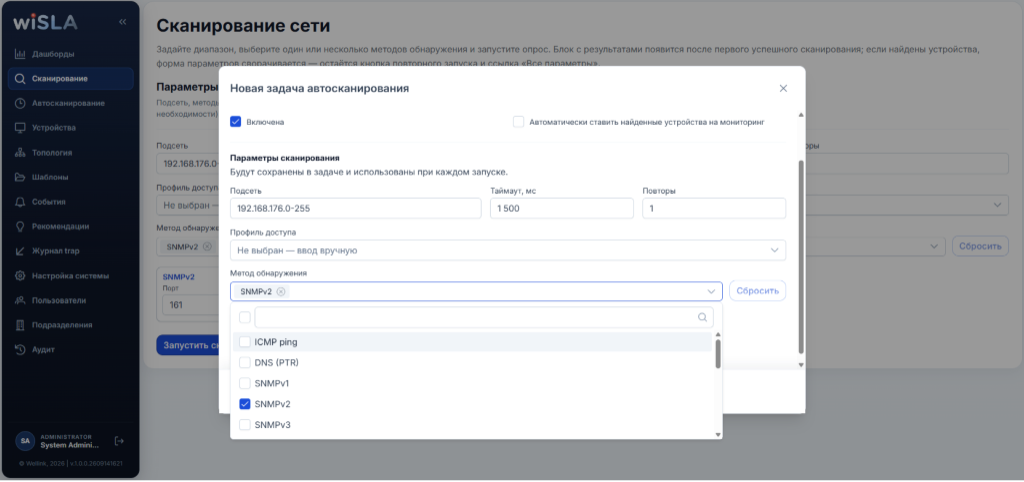
Task: Open Аудит menu item
Action: pyautogui.click(x=71, y=349)
